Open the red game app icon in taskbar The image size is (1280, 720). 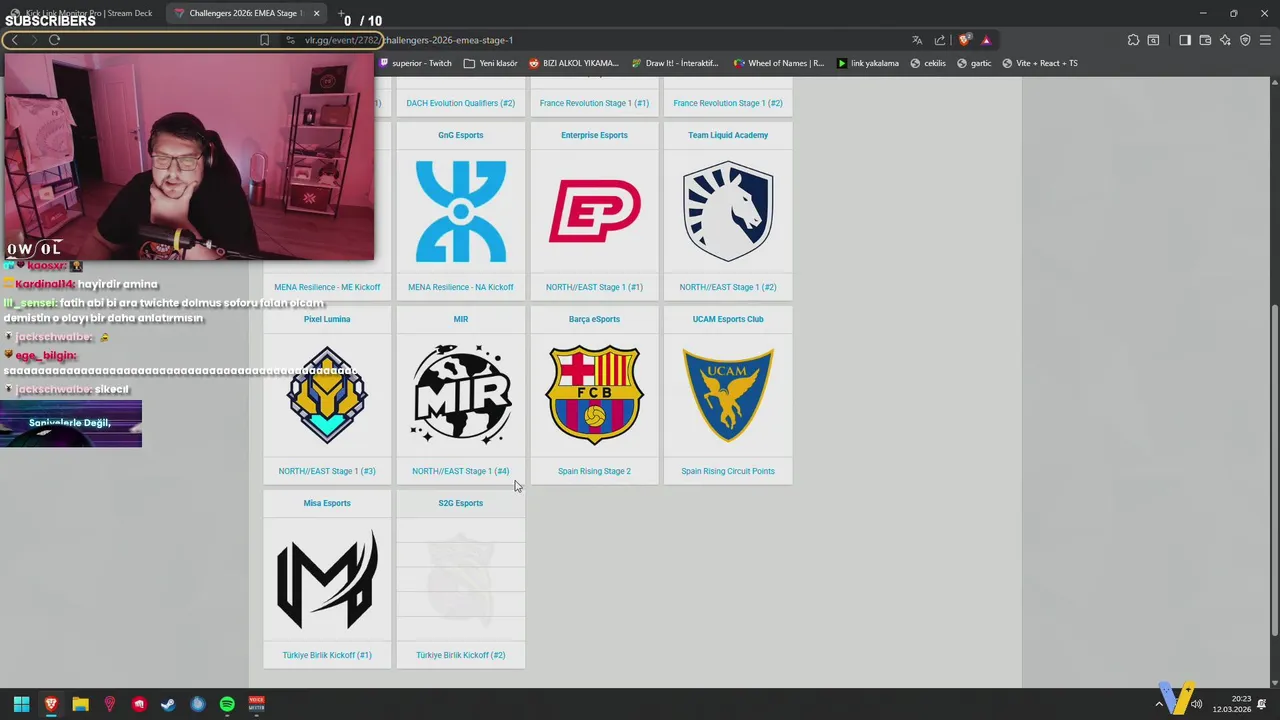[139, 704]
